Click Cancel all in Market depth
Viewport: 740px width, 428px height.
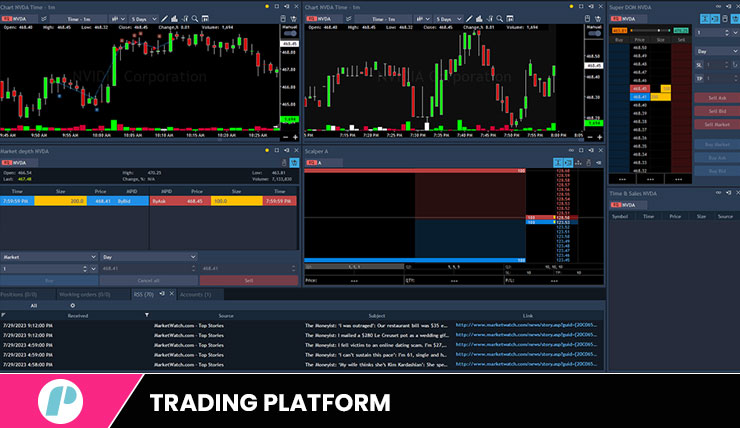(x=149, y=281)
